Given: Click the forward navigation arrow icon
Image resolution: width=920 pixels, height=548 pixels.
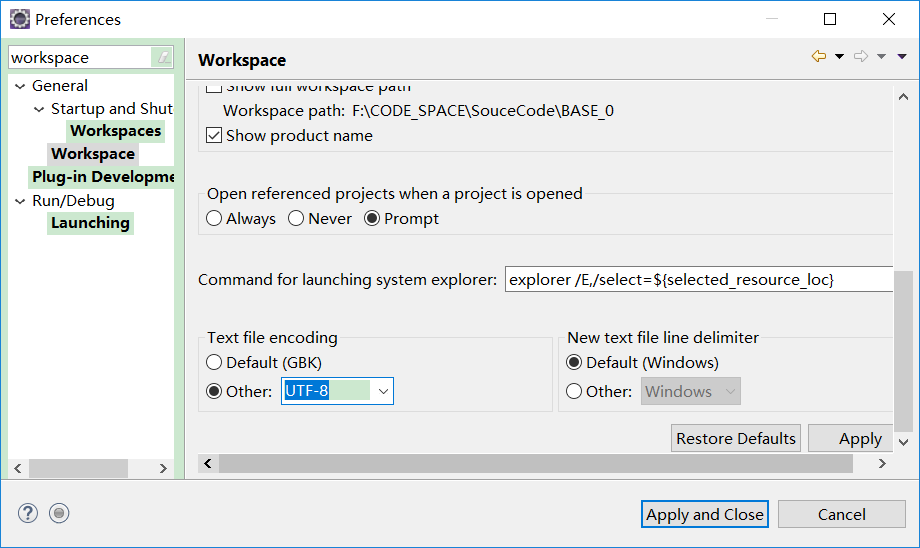Looking at the screenshot, I should (860, 57).
